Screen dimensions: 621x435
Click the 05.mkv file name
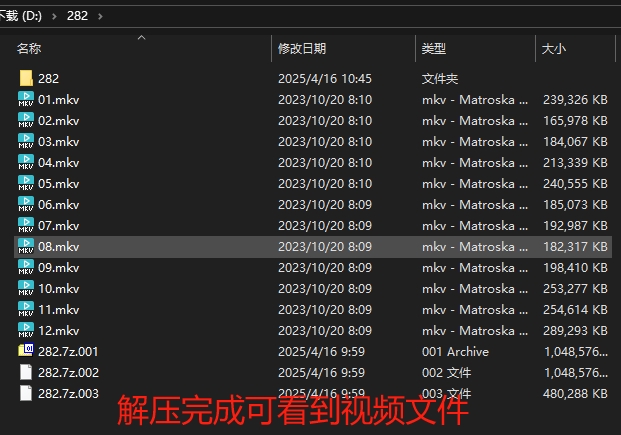(58, 183)
